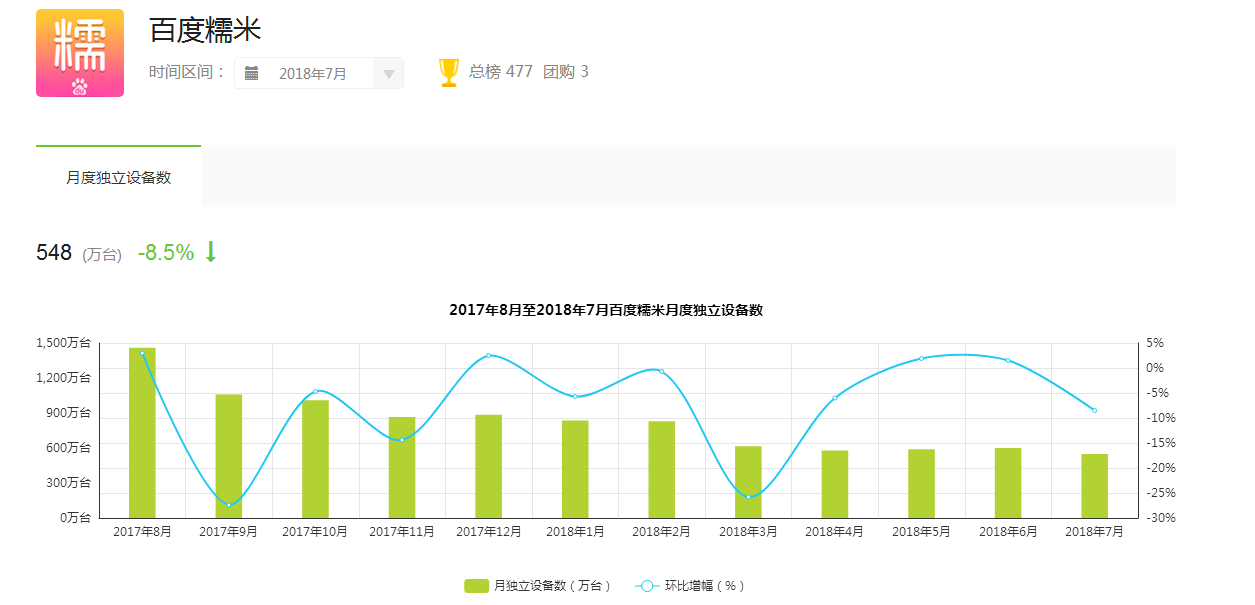Image resolution: width=1255 pixels, height=605 pixels.
Task: Toggle 环比增幅 legend entry
Action: click(690, 586)
